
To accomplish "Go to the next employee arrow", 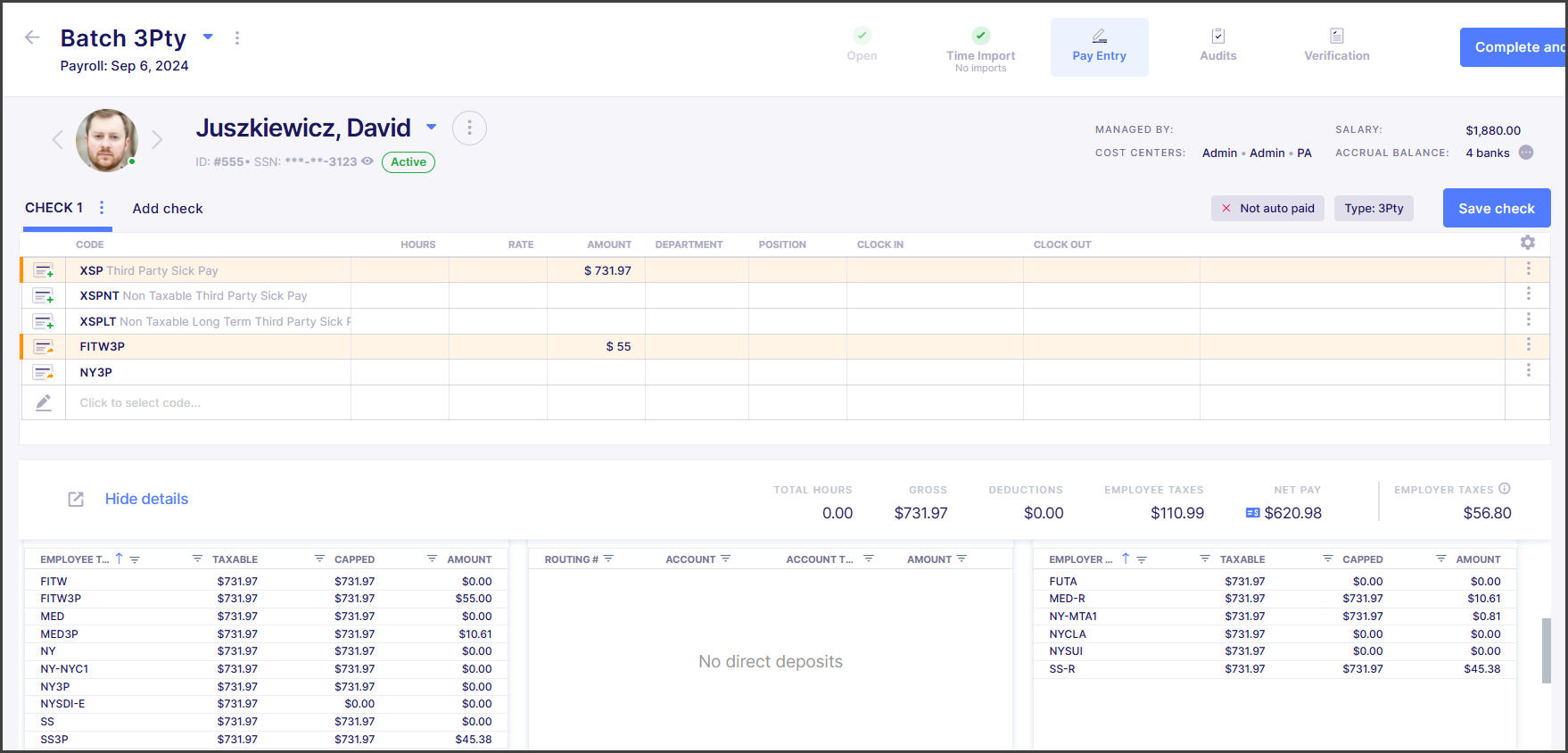I will coord(157,139).
